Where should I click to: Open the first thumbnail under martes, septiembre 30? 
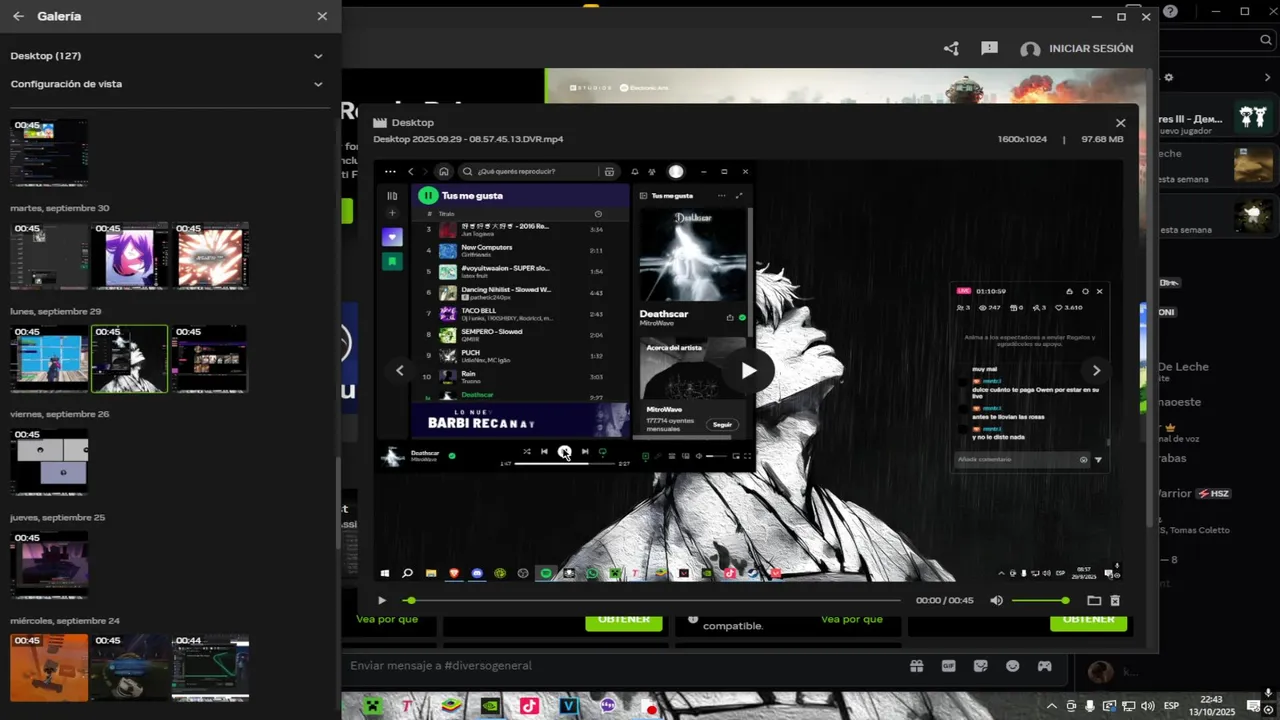(x=49, y=256)
